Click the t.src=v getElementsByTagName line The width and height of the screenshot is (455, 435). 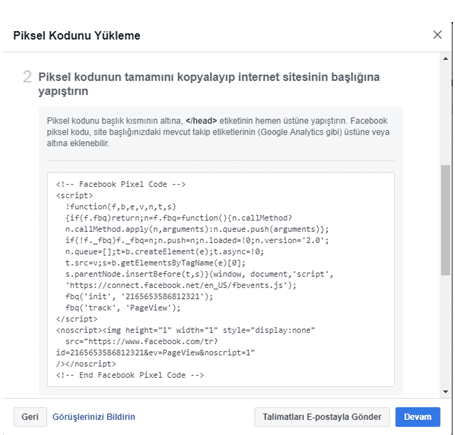tap(155, 263)
